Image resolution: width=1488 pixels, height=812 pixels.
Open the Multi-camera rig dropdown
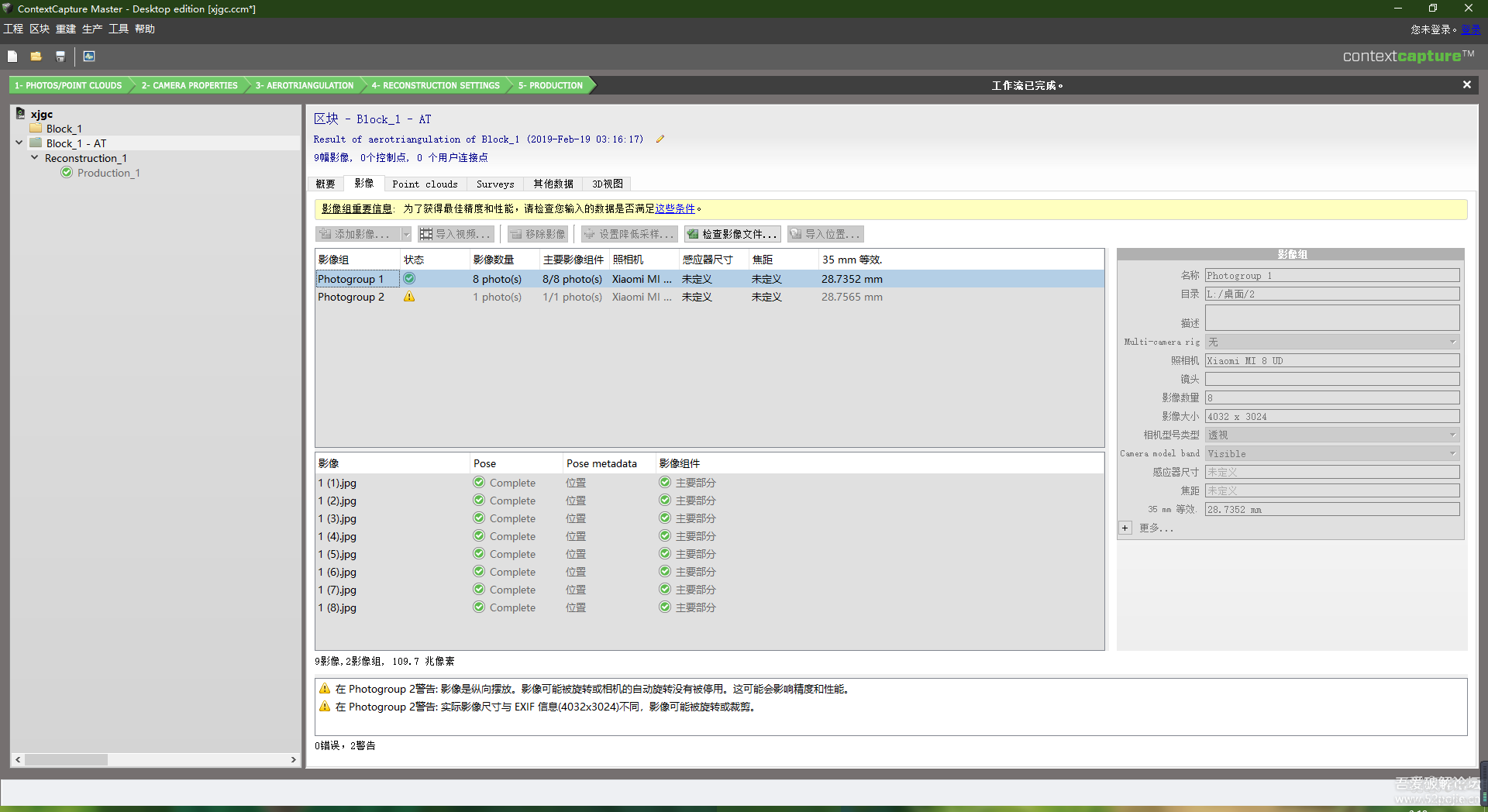point(1332,342)
